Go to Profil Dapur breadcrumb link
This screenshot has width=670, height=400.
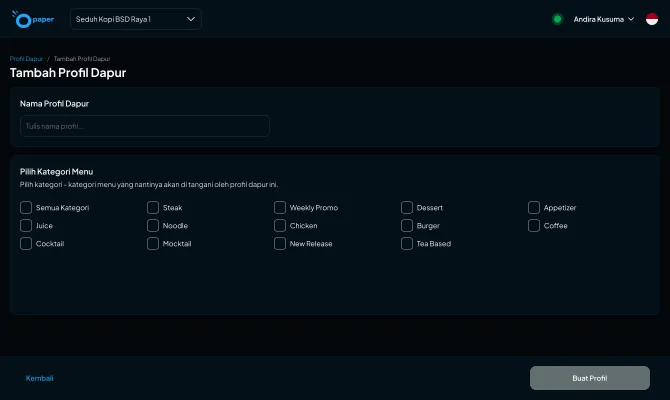tap(26, 59)
